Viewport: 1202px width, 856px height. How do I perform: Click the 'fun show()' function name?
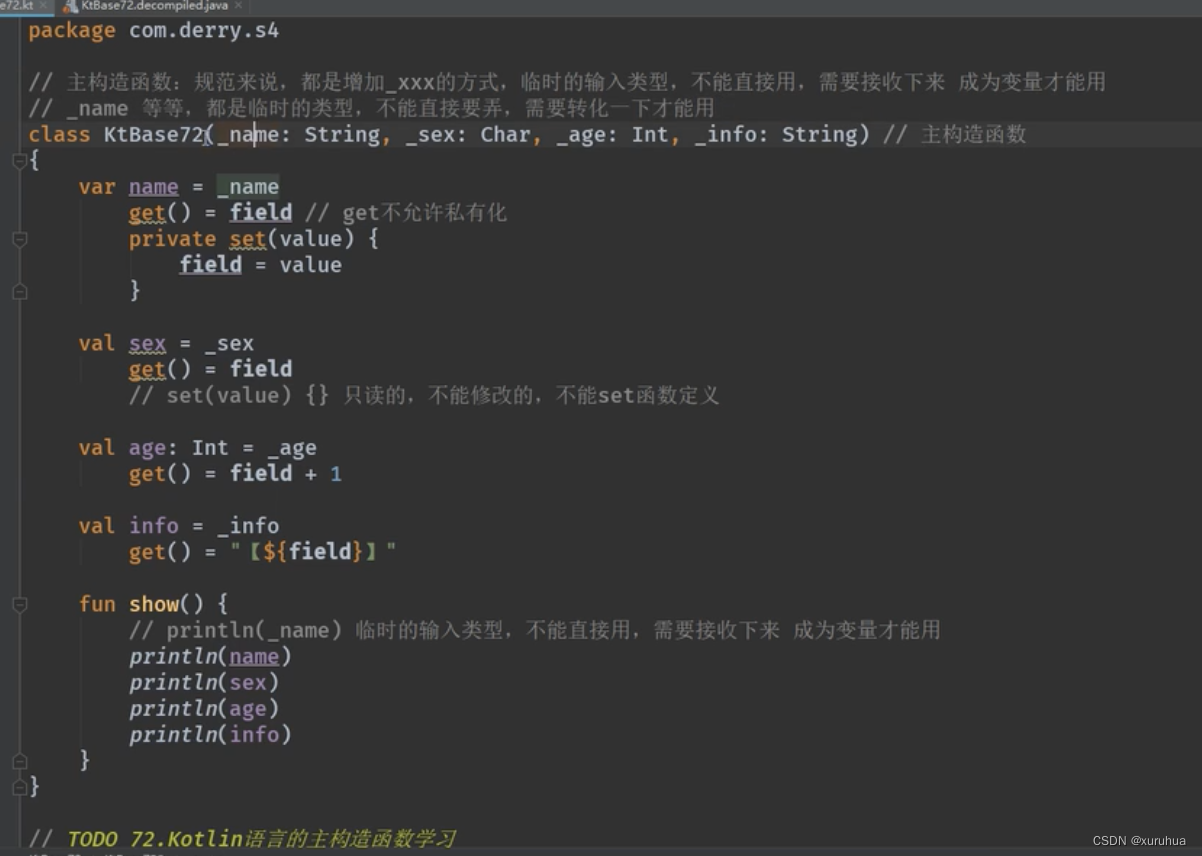tap(154, 604)
